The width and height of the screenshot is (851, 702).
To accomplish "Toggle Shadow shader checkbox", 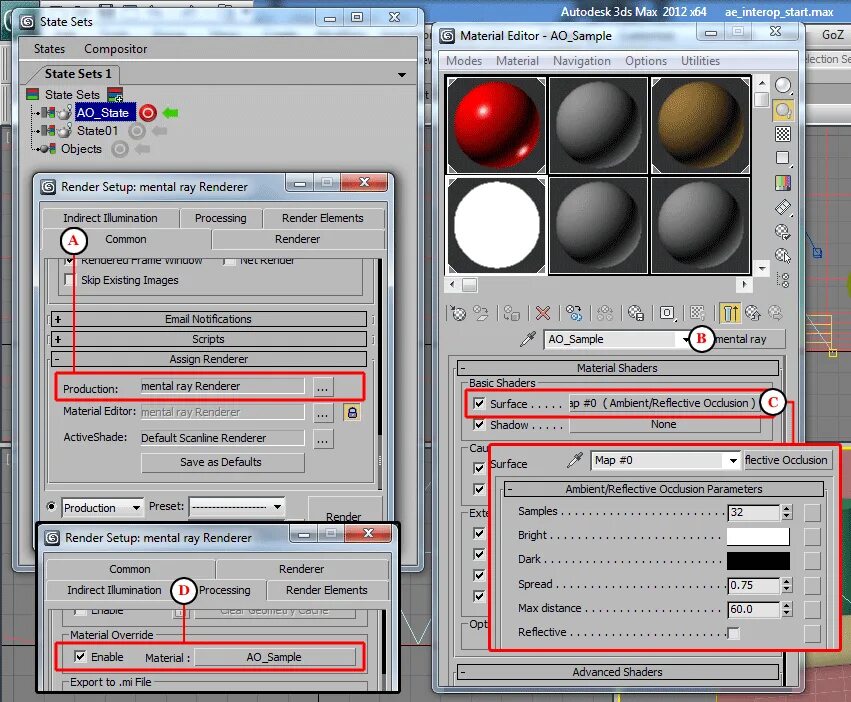I will [x=479, y=425].
